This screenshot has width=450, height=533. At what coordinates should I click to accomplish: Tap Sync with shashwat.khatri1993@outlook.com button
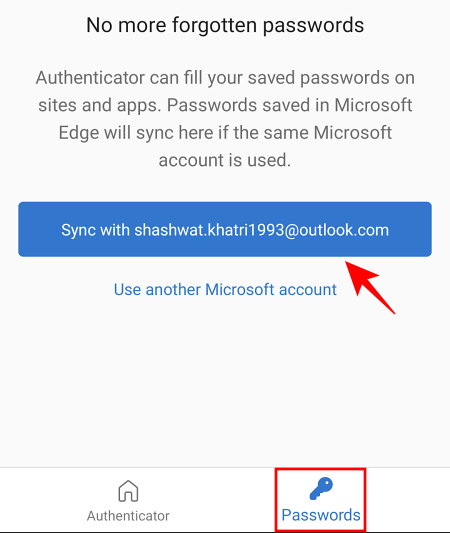[x=225, y=229]
